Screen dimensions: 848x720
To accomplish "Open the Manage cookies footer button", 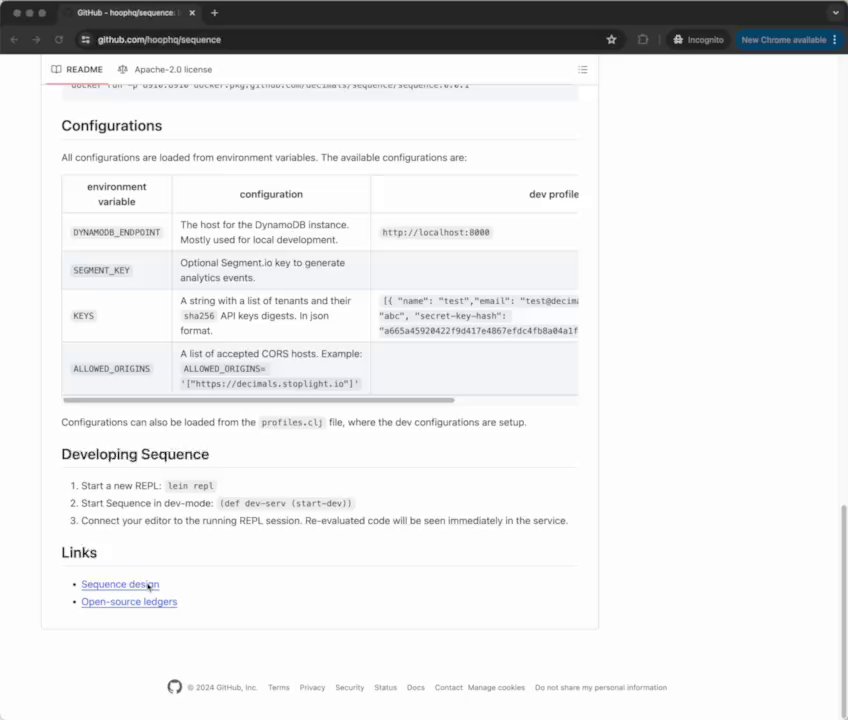I will point(496,688).
